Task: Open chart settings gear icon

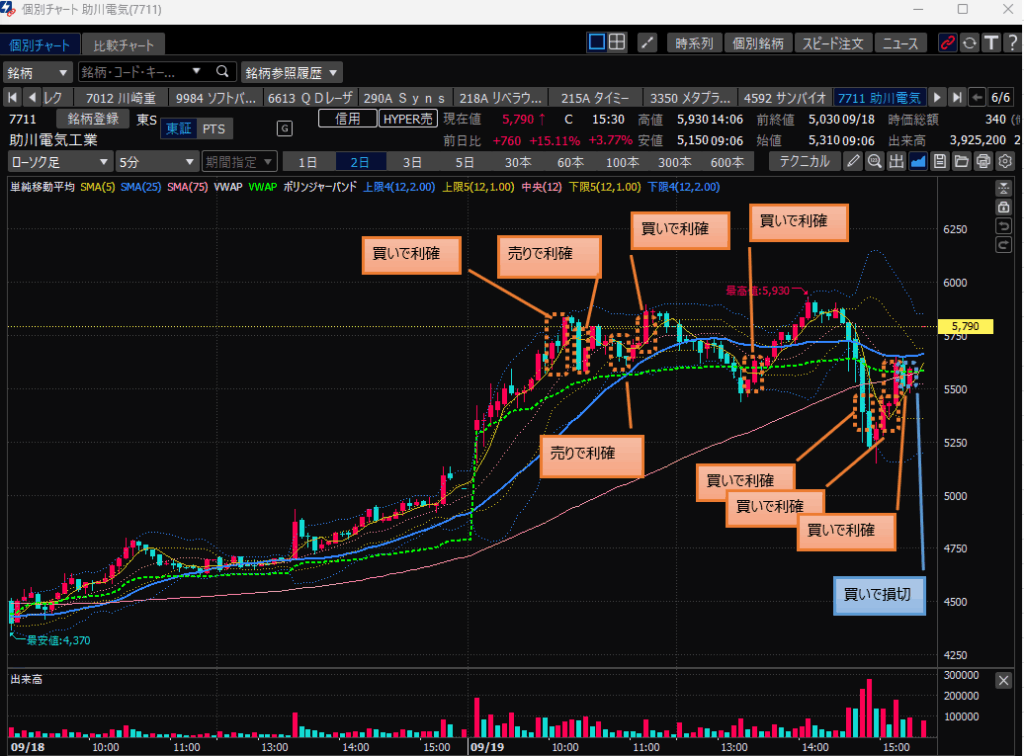Action: pyautogui.click(x=1005, y=162)
